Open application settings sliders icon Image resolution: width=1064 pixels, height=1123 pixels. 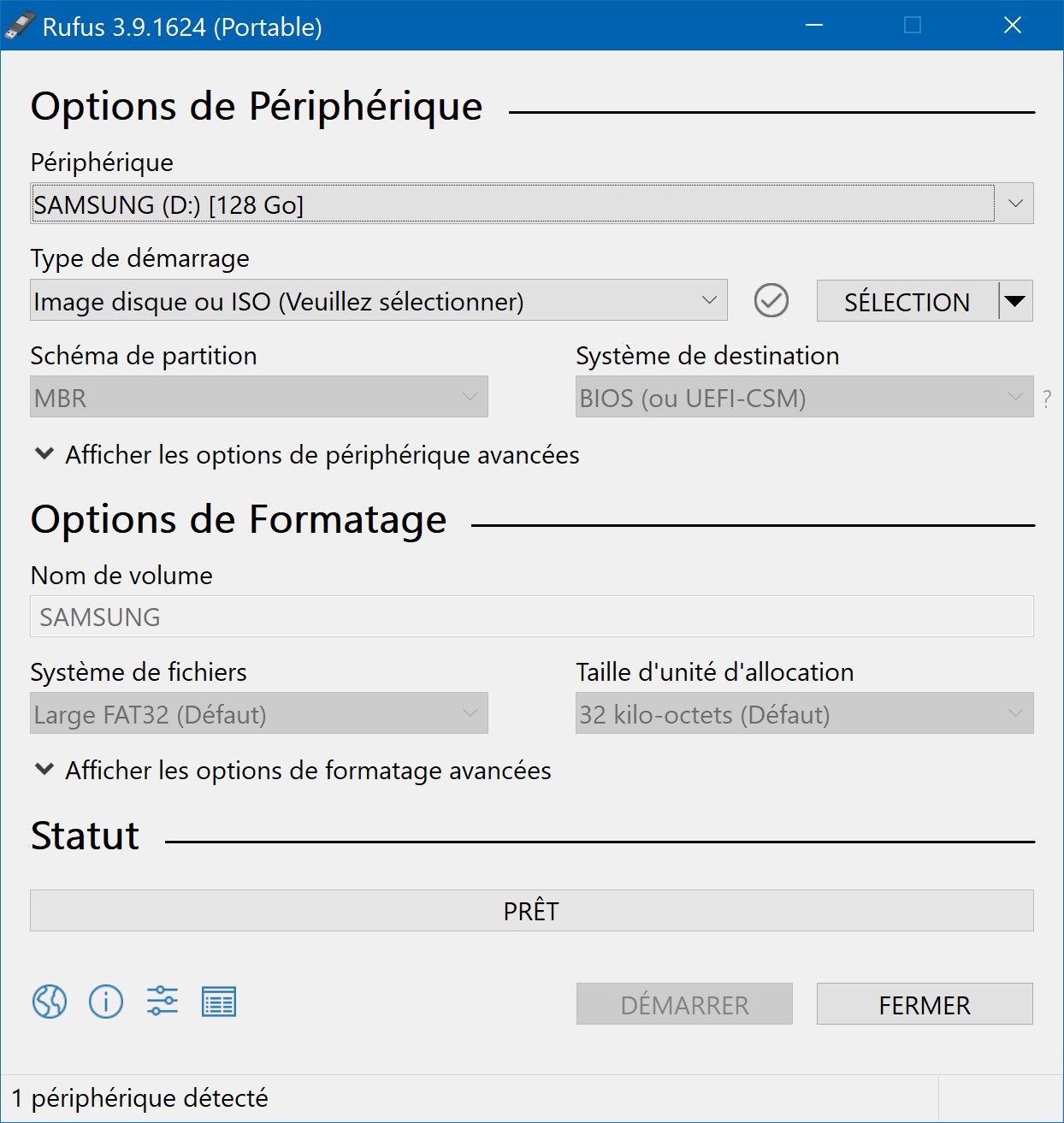163,1000
